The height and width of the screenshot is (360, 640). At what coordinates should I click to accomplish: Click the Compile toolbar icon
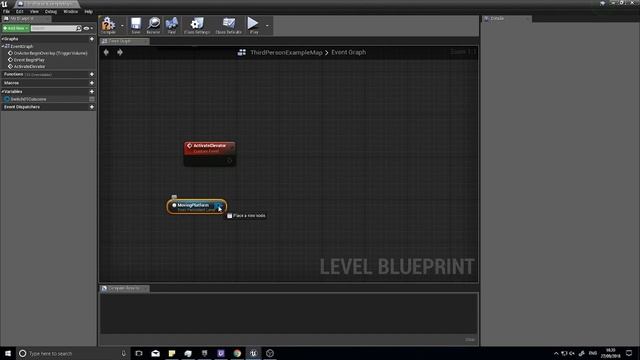[x=109, y=25]
